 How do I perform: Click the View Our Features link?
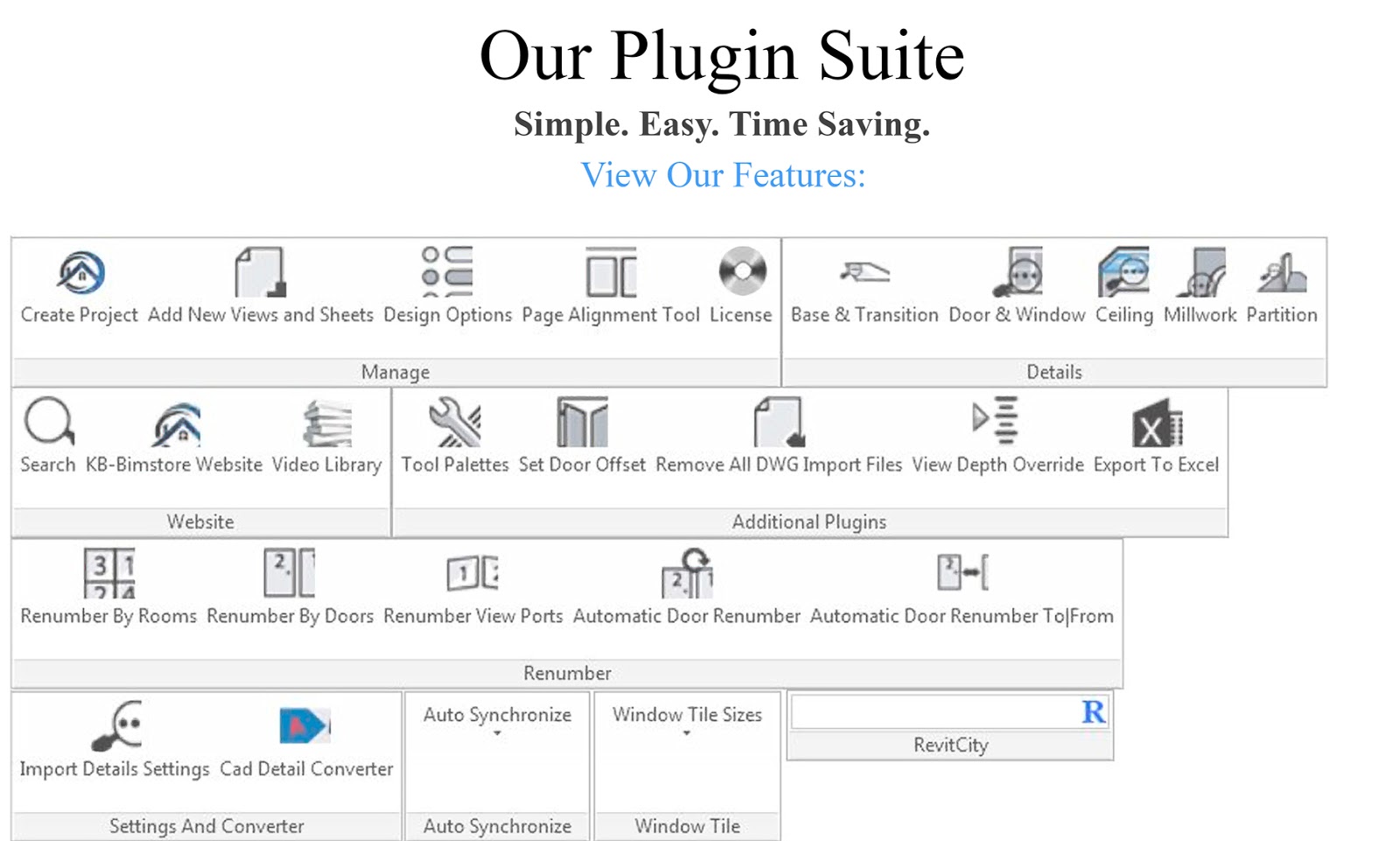[x=724, y=175]
